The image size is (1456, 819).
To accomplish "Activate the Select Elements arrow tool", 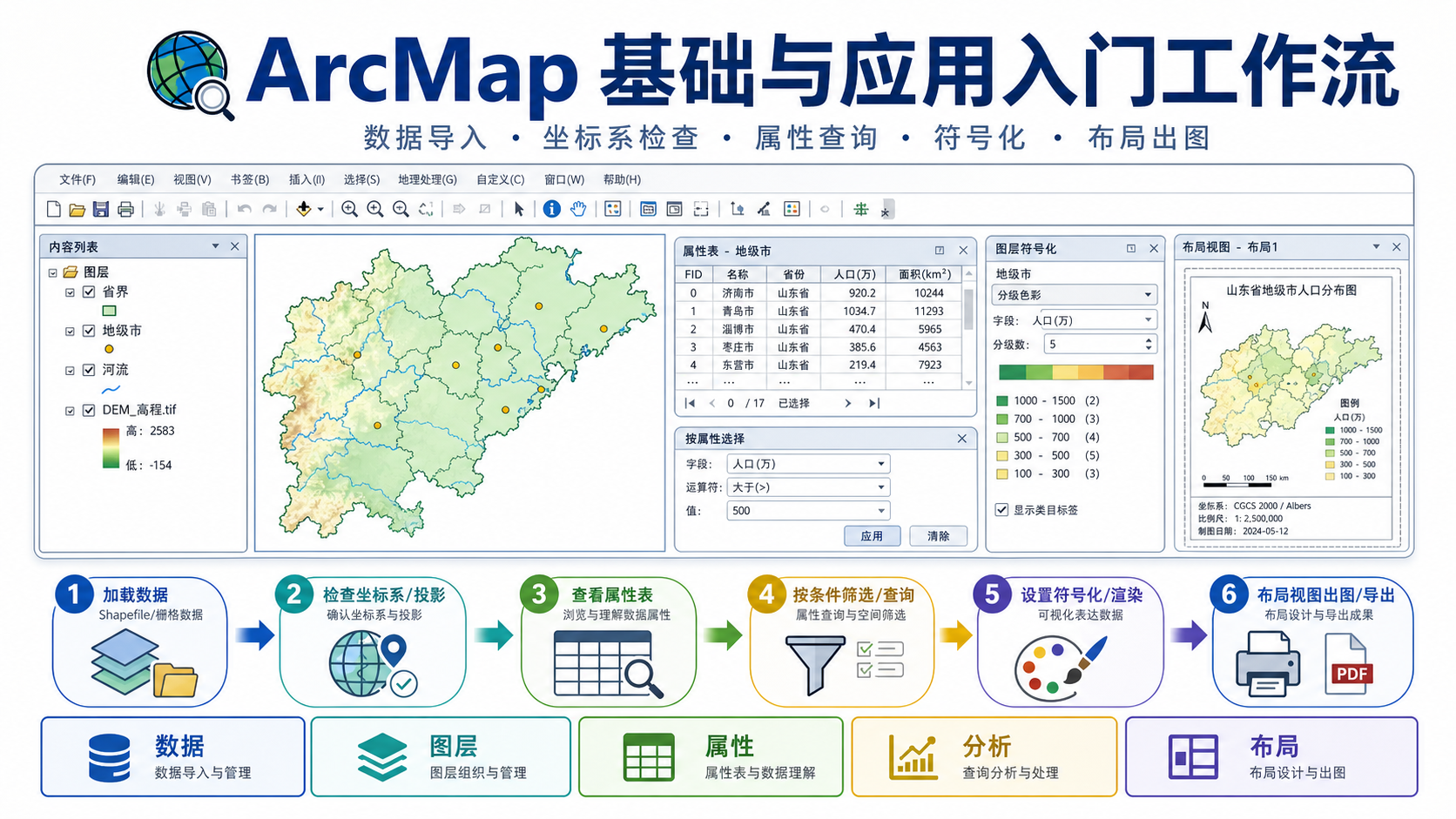I will (x=519, y=209).
